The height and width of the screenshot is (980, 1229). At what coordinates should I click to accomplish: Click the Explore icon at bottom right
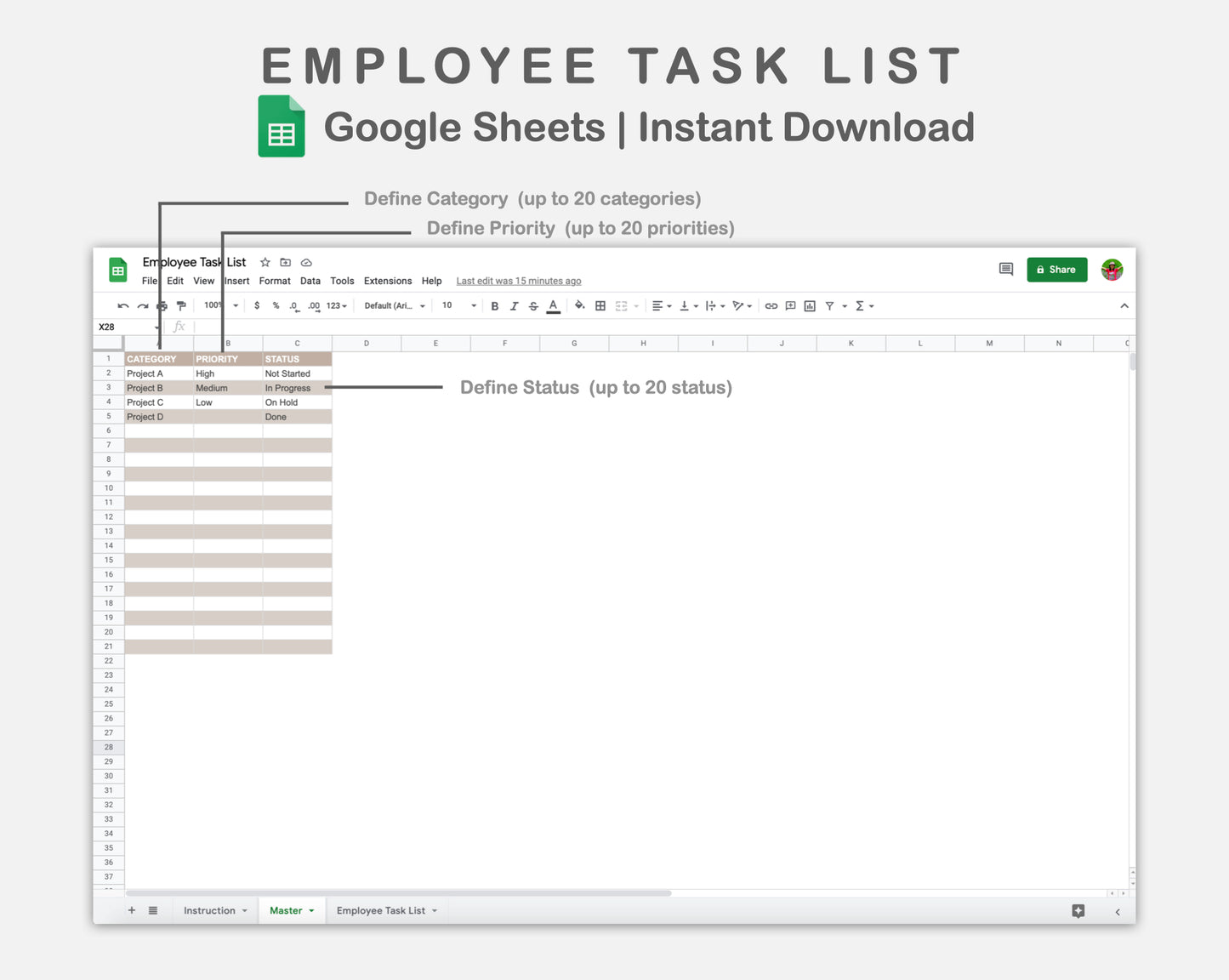1078,911
